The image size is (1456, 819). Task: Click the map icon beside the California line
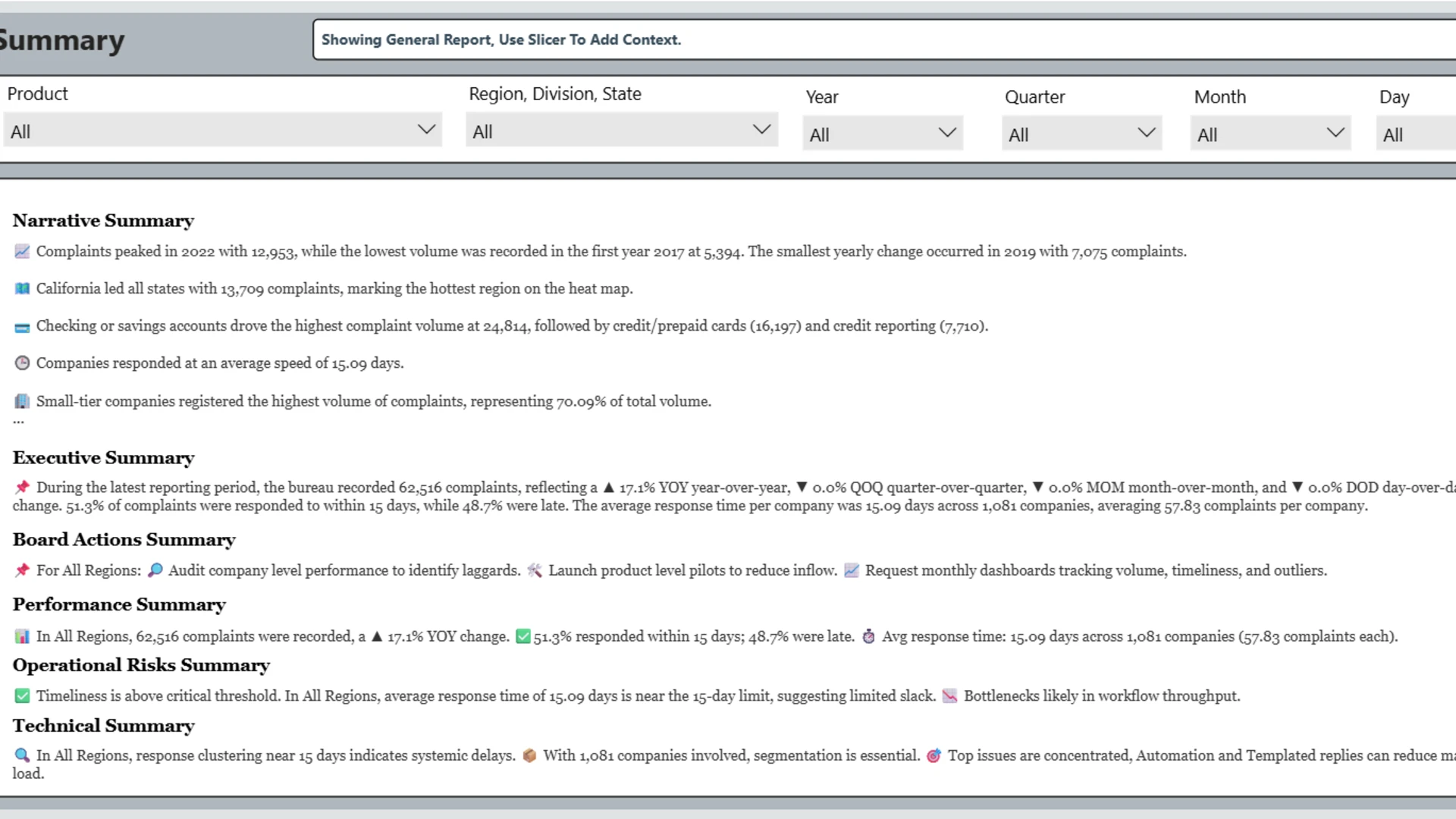22,289
